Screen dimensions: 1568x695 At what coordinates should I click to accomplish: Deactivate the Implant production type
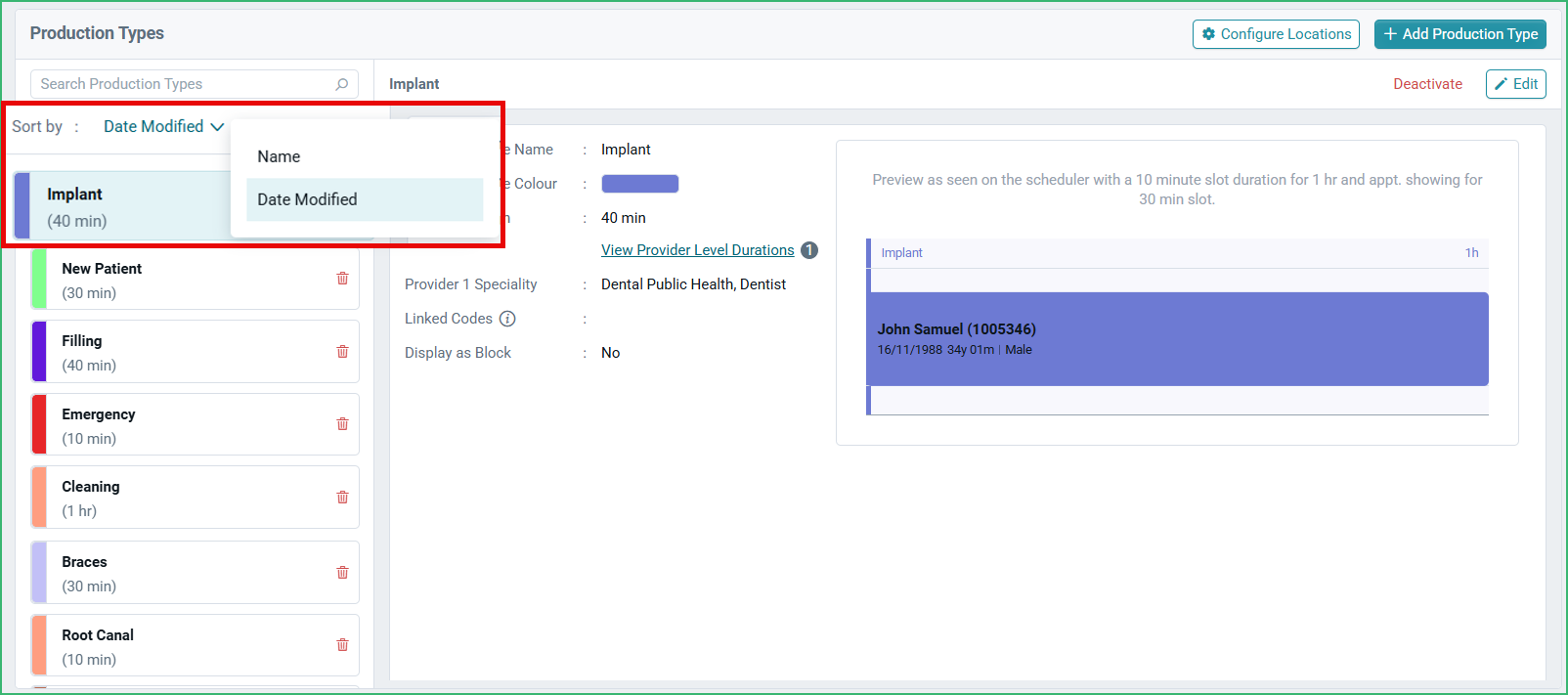[x=1427, y=84]
